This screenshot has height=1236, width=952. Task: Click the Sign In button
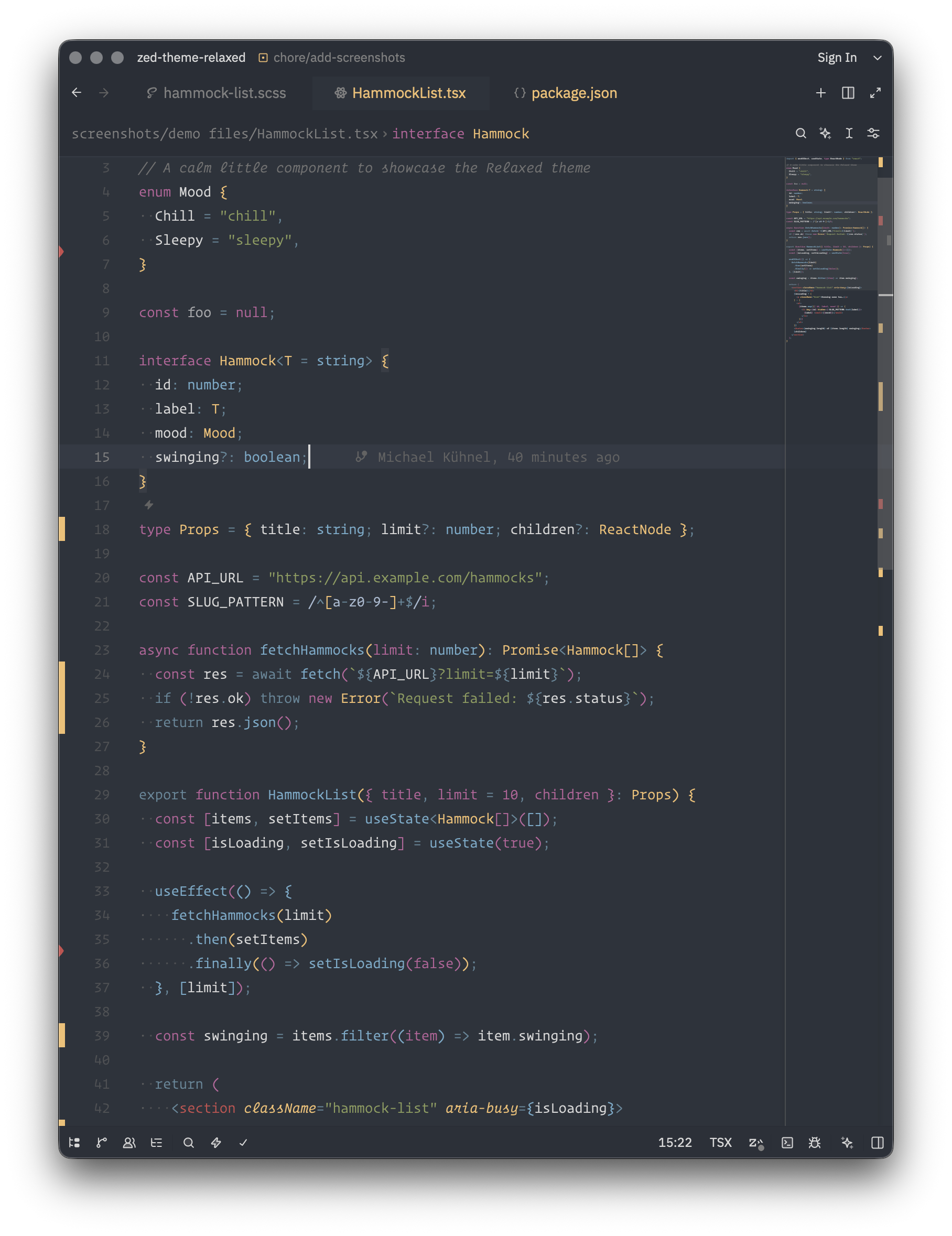point(837,58)
